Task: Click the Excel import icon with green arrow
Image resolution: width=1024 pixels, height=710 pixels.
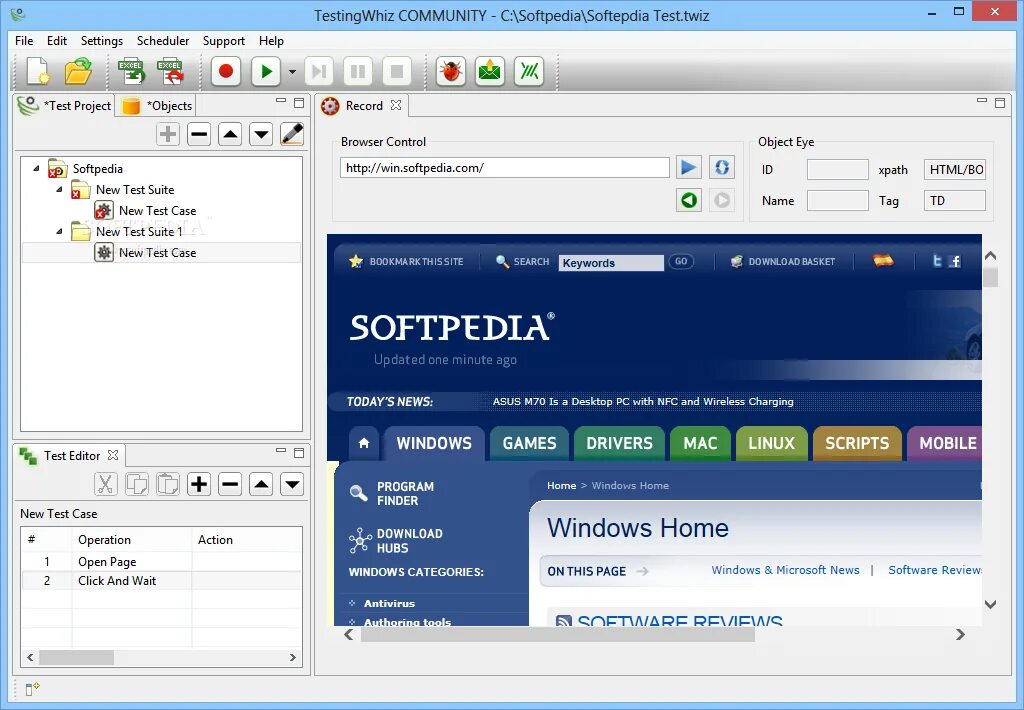Action: click(x=131, y=71)
